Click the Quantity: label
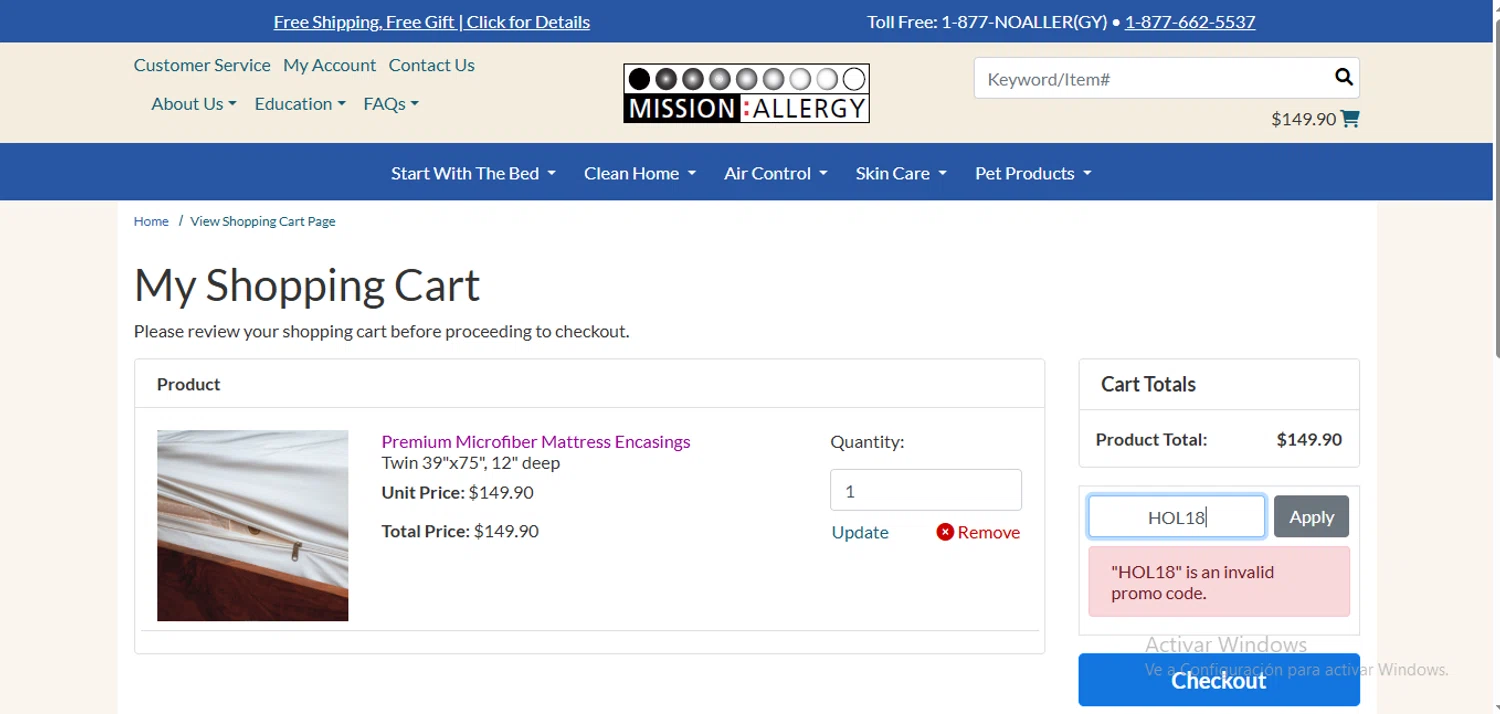 (867, 441)
